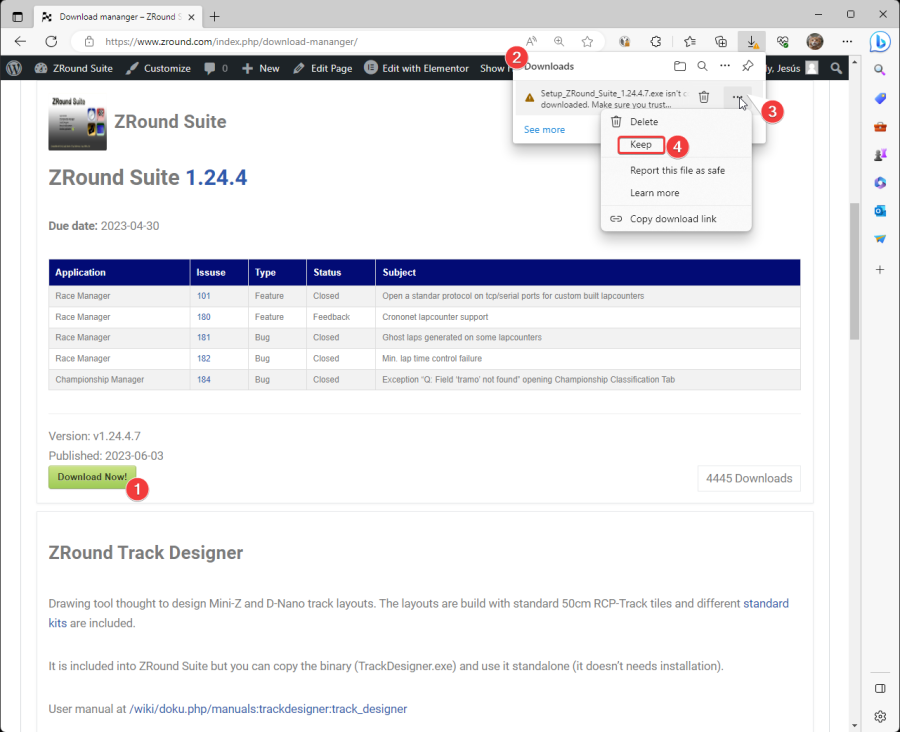This screenshot has height=732, width=900.
Task: Toggle the sidebar panel layout icon
Action: coord(880,688)
